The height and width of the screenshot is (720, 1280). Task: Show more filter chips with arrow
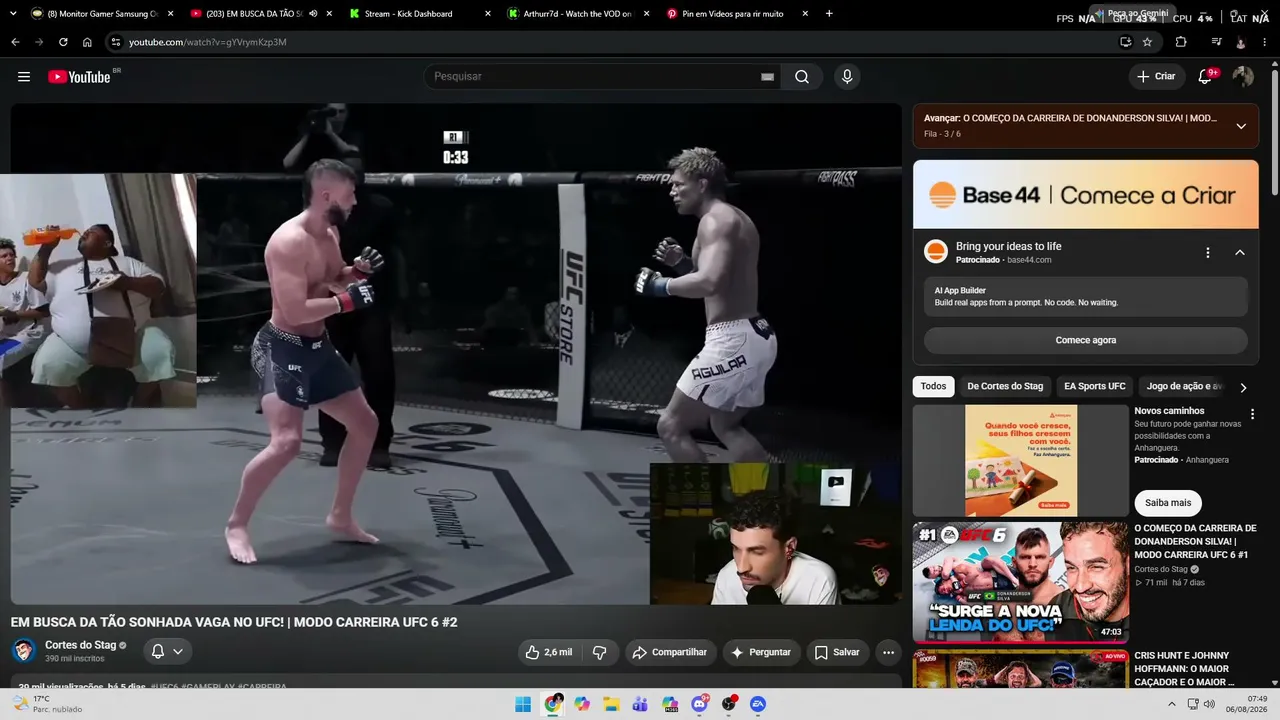(1243, 387)
